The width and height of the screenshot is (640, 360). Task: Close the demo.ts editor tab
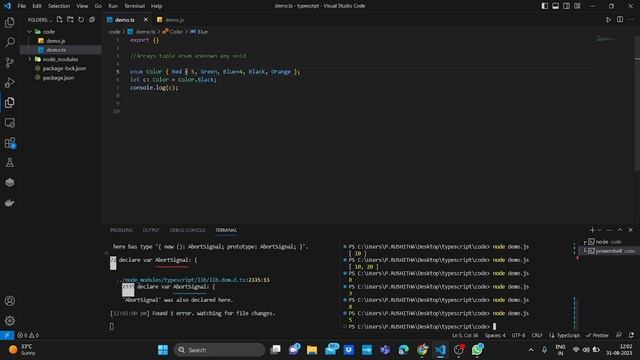(x=146, y=20)
